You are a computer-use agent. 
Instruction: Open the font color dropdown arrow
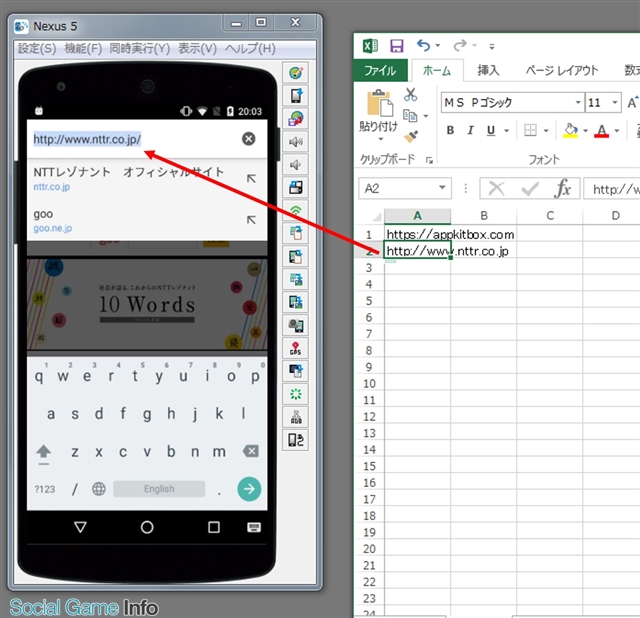pyautogui.click(x=617, y=131)
